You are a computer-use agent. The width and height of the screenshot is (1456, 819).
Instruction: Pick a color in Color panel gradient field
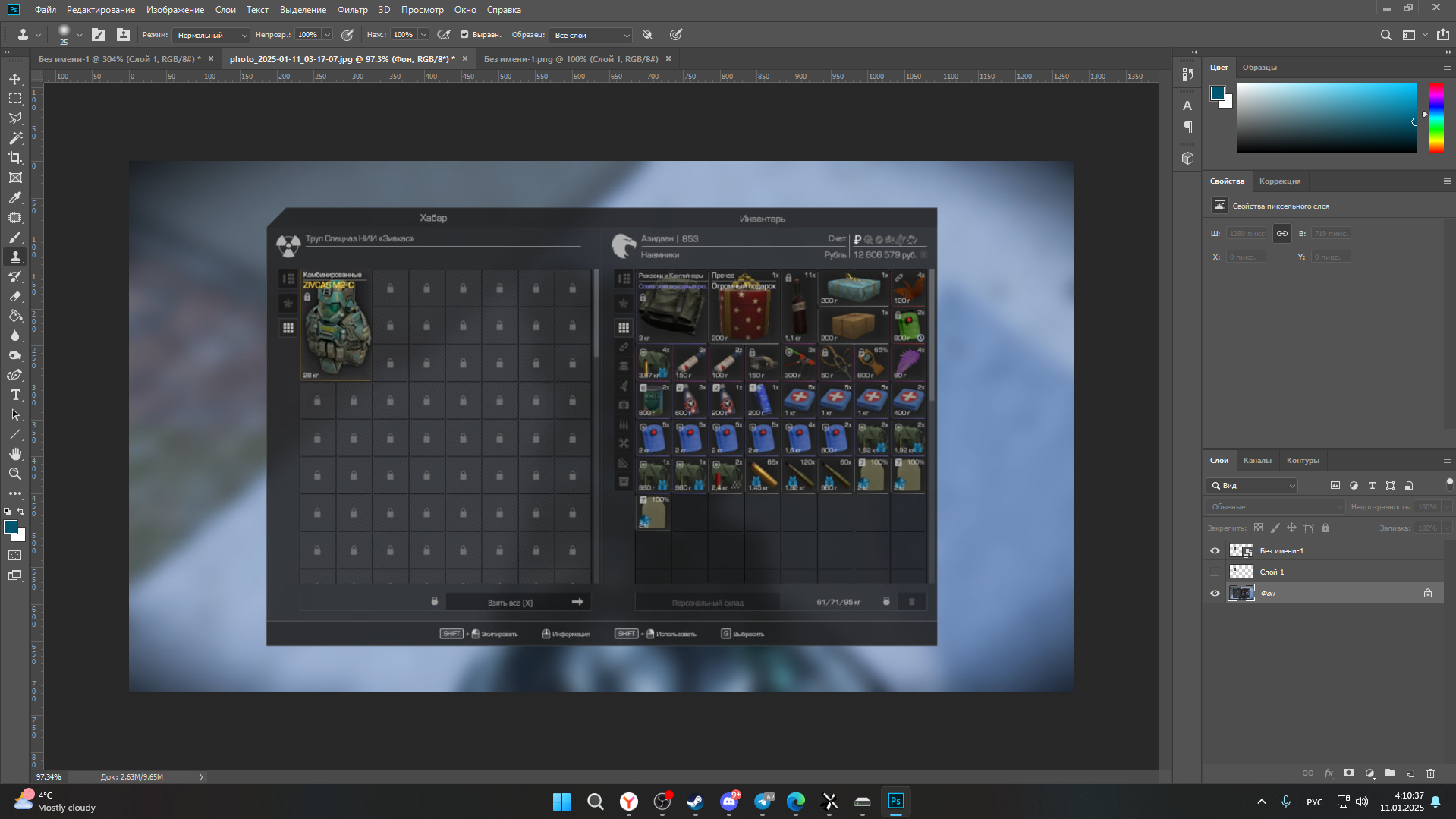point(1326,118)
